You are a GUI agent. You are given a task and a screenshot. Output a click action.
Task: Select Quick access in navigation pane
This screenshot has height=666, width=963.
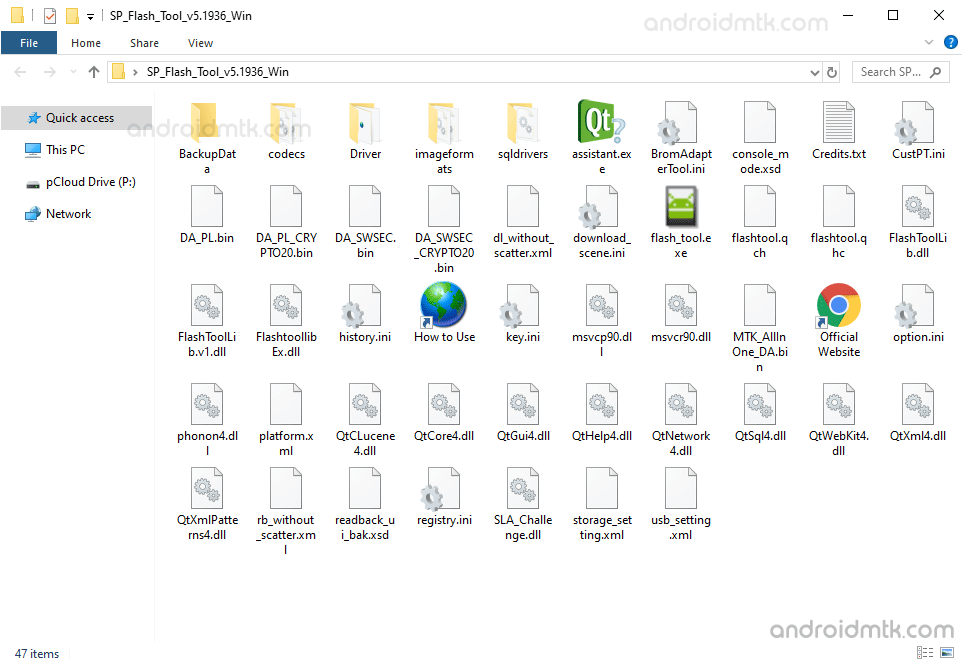(x=77, y=117)
